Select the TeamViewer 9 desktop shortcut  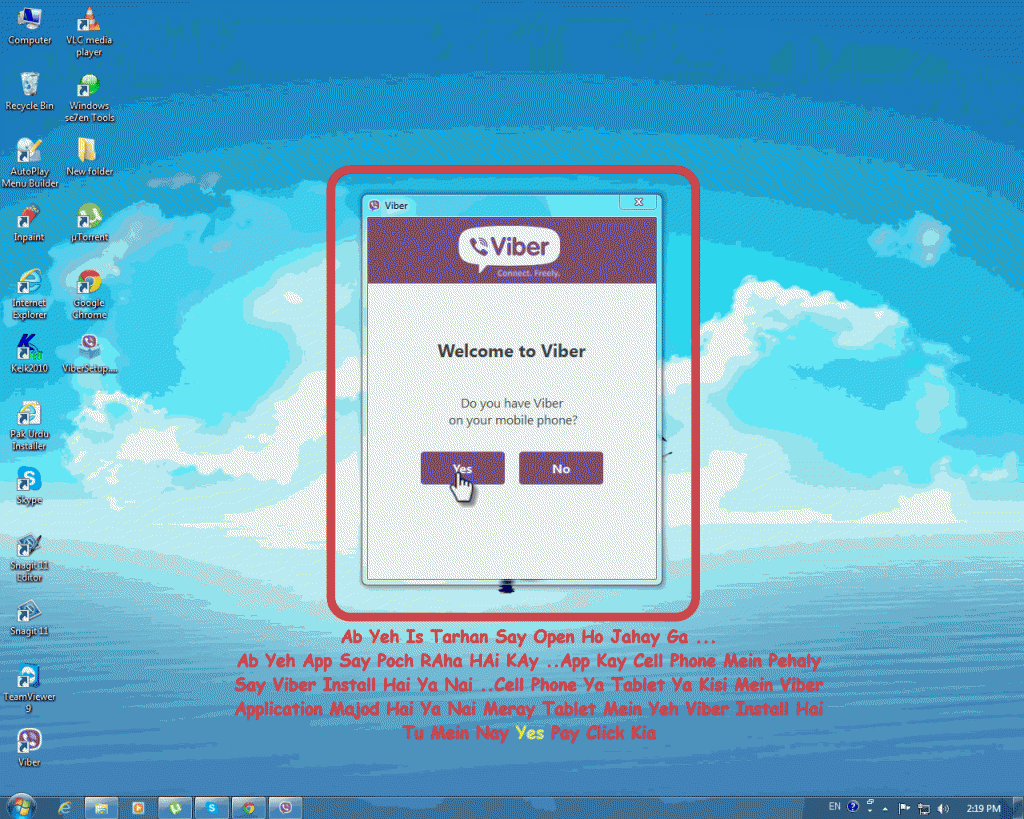[29, 690]
